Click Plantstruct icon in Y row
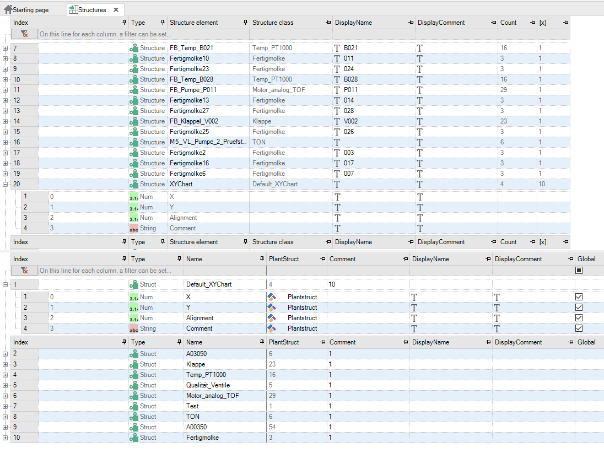This screenshot has height=455, width=604. (x=272, y=307)
